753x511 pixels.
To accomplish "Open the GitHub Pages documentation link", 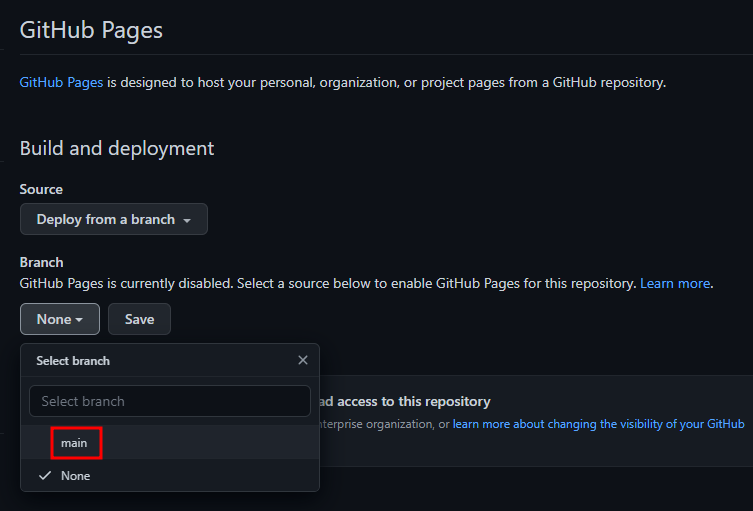I will [x=61, y=83].
